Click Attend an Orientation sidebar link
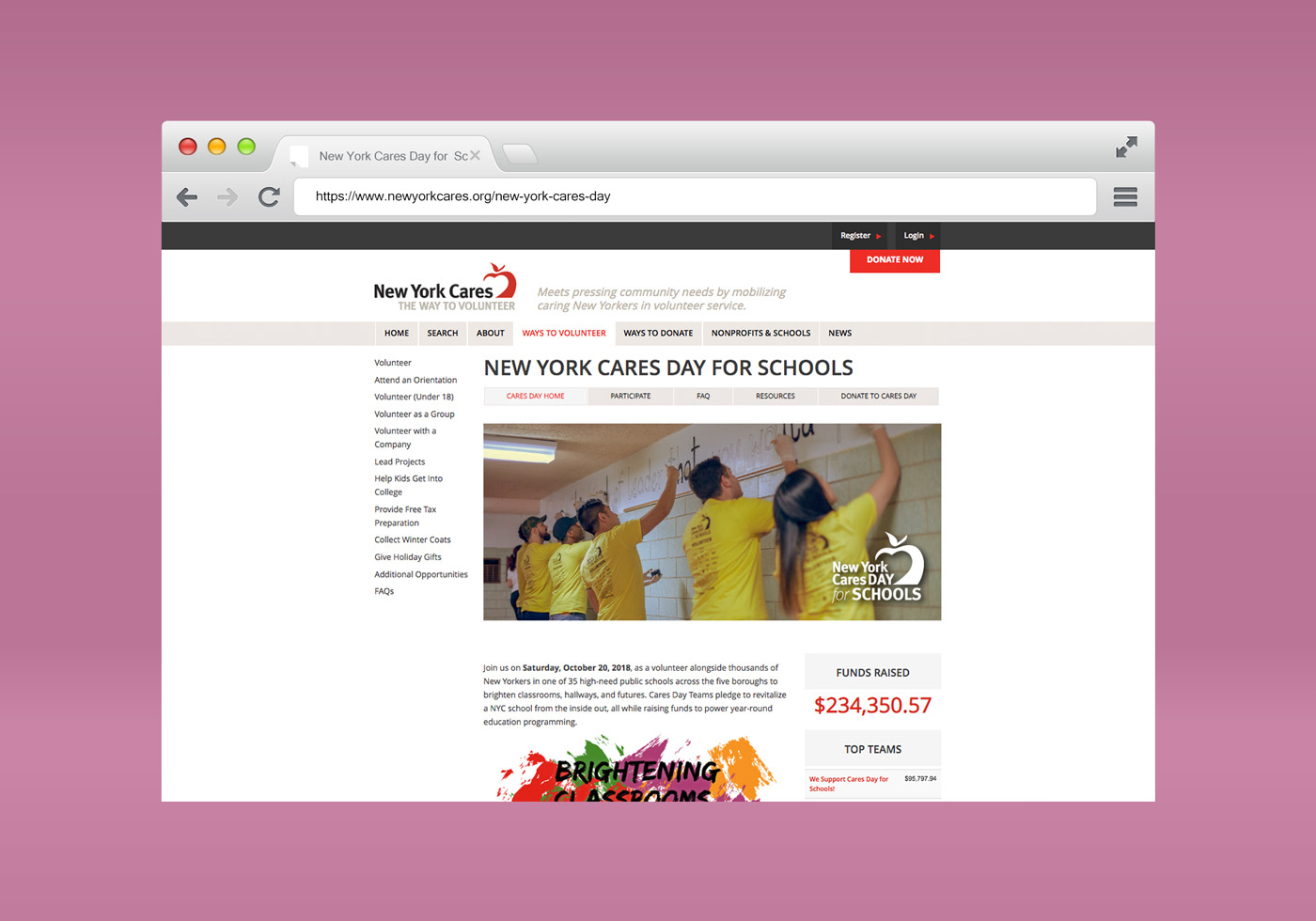Viewport: 1316px width, 921px height. click(x=415, y=381)
